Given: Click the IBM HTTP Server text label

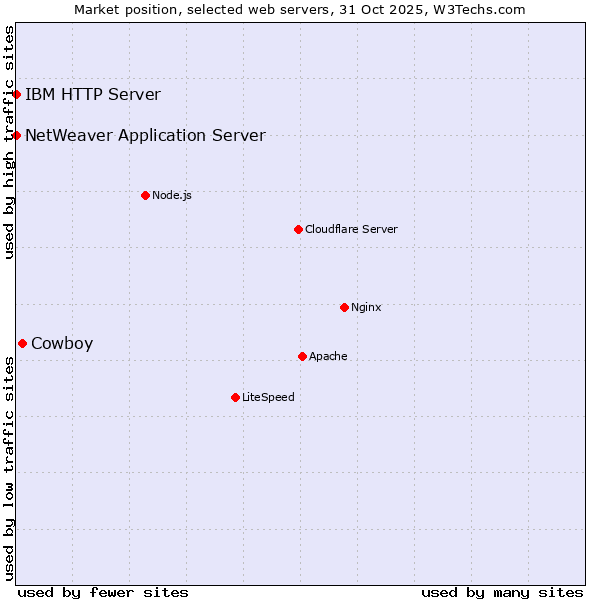Looking at the screenshot, I should click(92, 95).
